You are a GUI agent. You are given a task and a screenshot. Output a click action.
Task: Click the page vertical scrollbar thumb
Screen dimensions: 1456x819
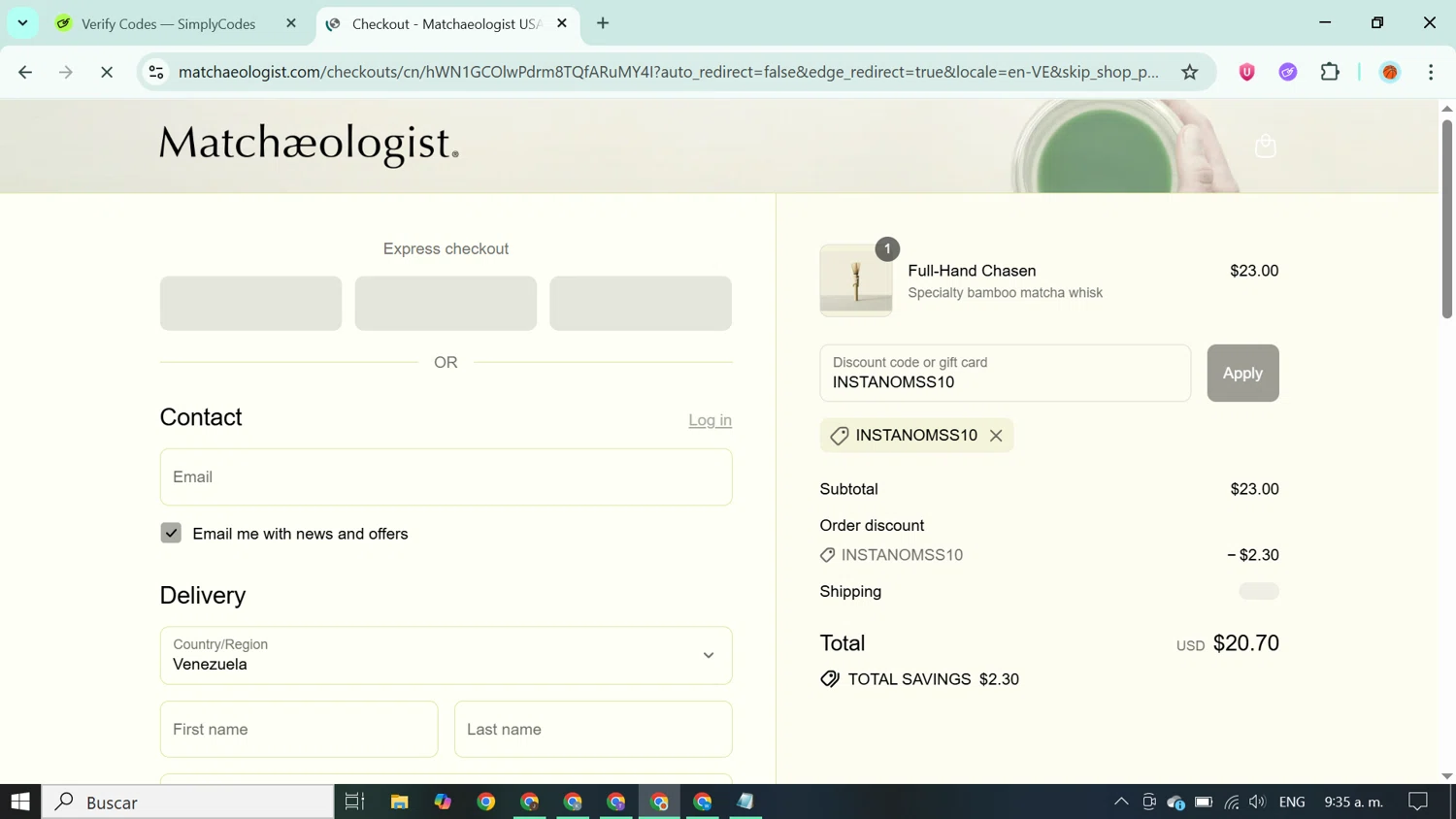coord(1446,218)
